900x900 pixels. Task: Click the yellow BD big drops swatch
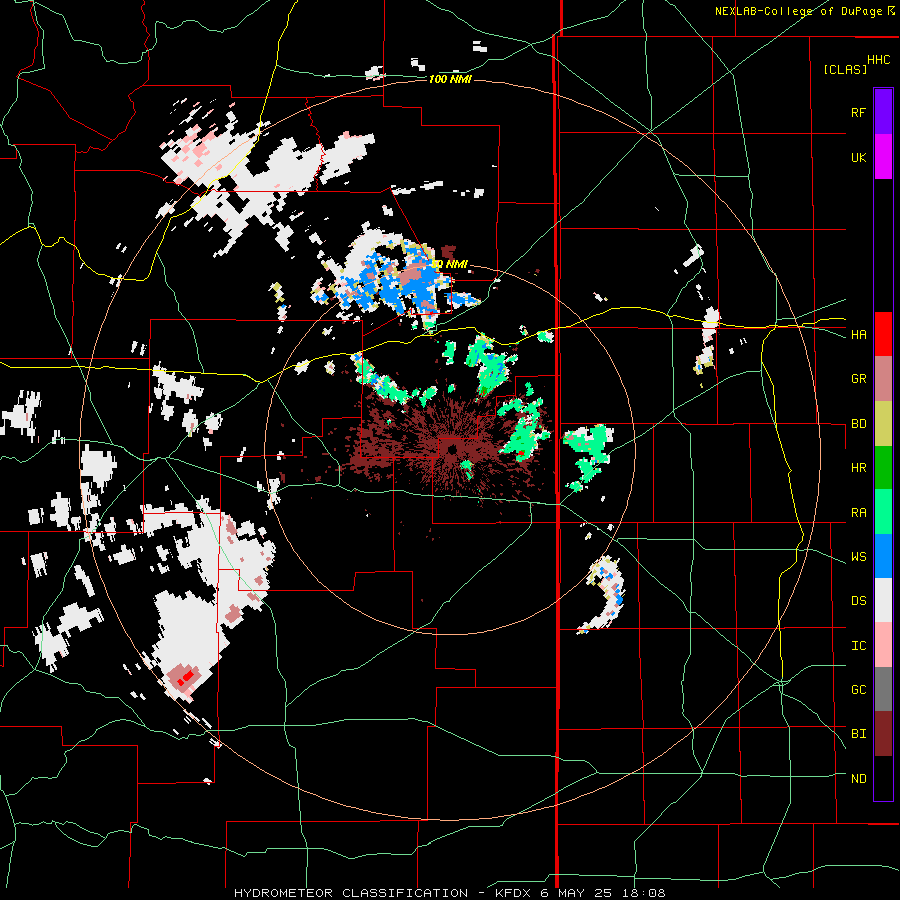[883, 423]
